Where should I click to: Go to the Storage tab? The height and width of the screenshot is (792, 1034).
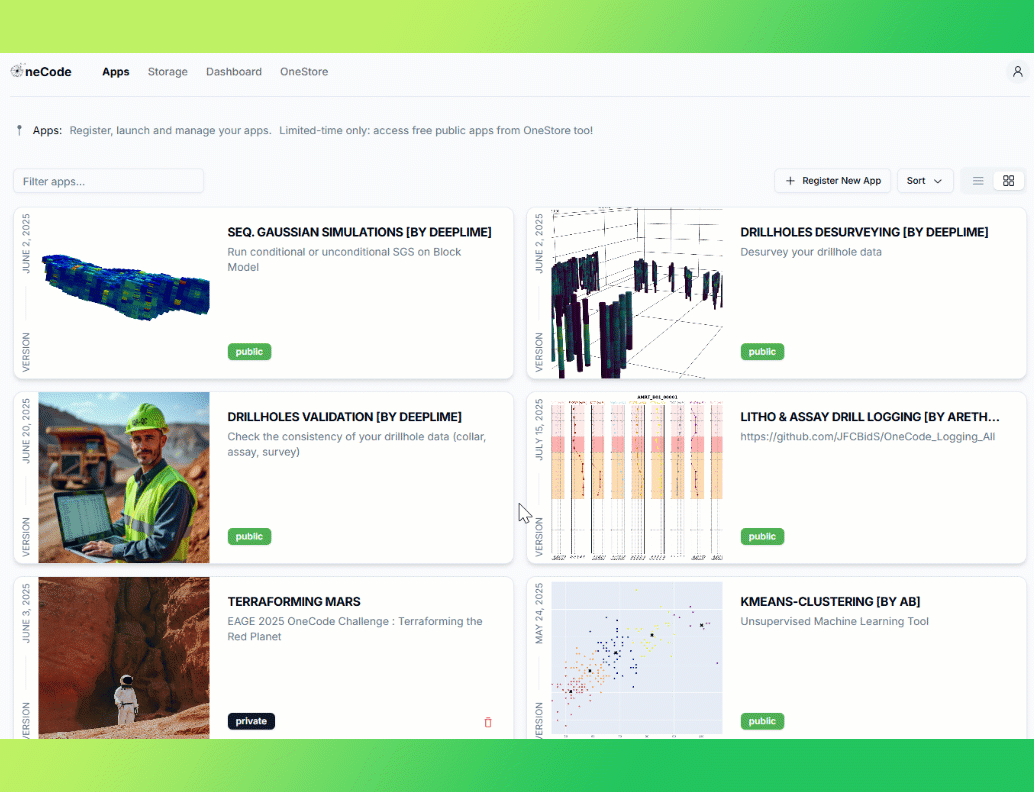[167, 72]
